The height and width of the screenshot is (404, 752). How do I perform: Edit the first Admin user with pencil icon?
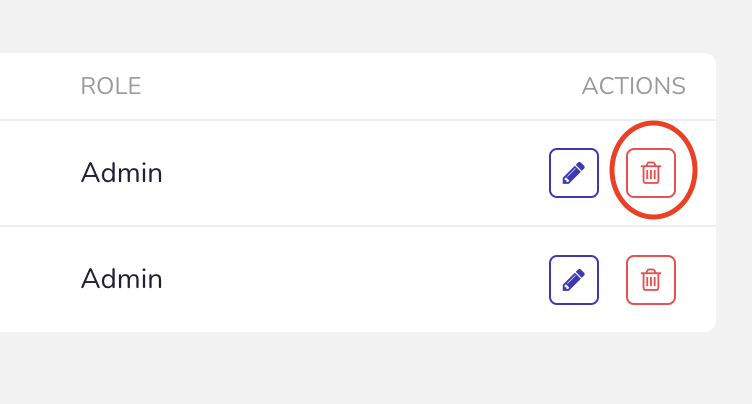[x=574, y=173]
